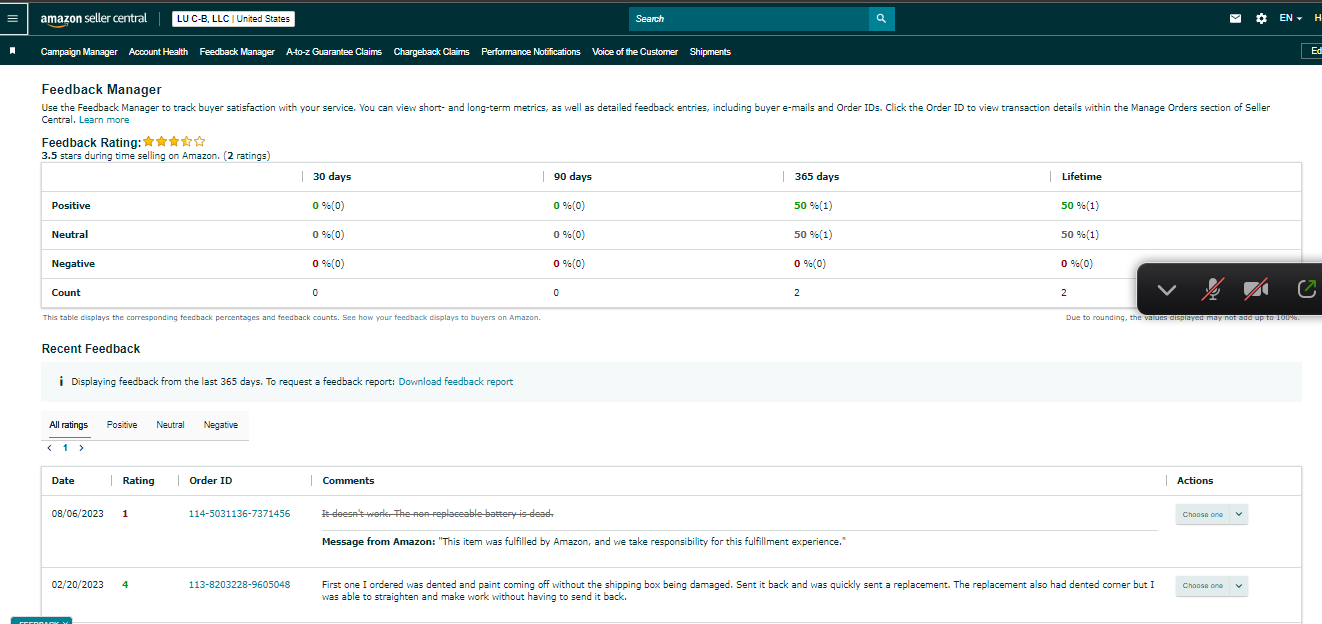Click the Order ID column header
The width and height of the screenshot is (1322, 624).
[211, 481]
